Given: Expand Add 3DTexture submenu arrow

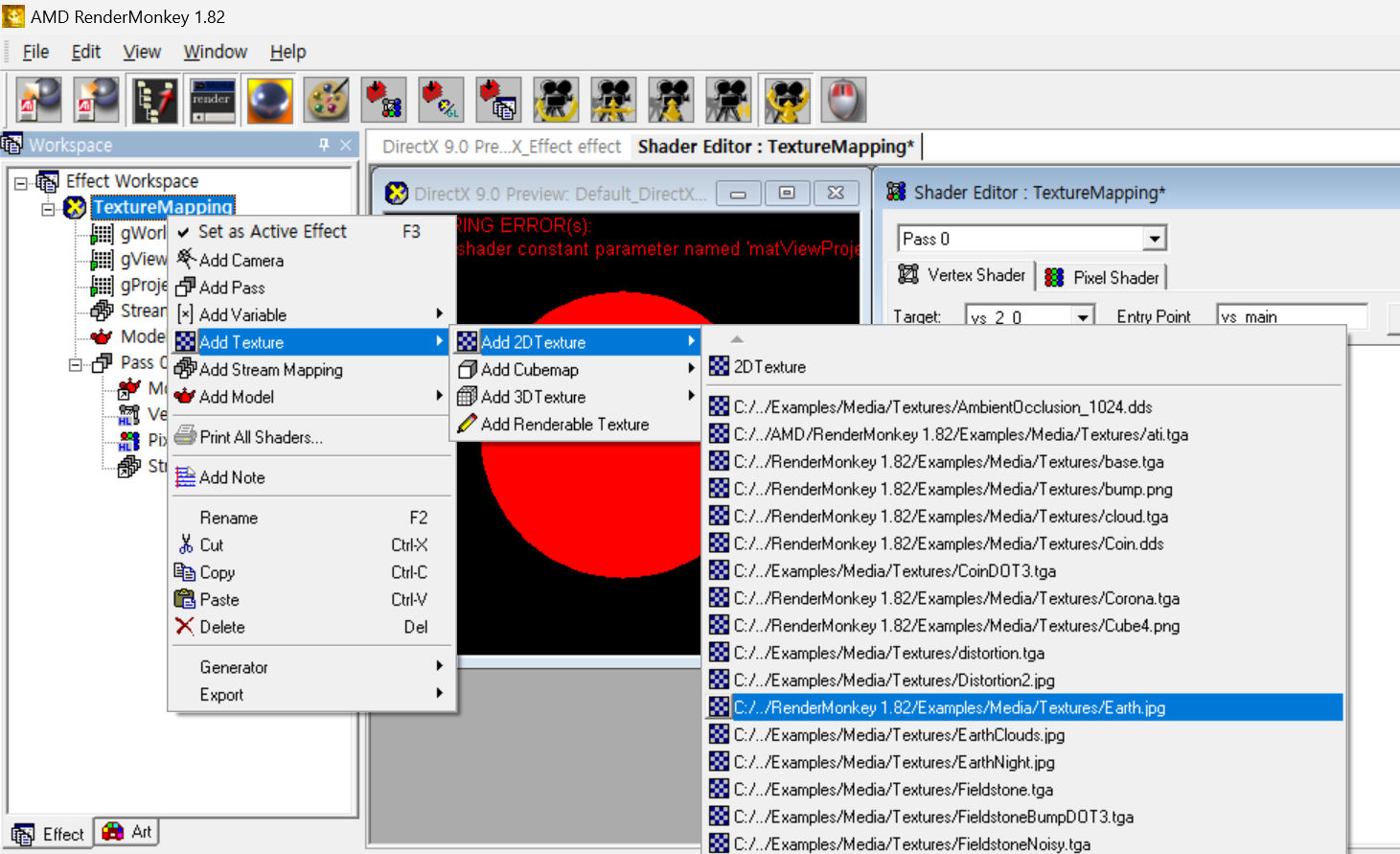Looking at the screenshot, I should pos(691,395).
